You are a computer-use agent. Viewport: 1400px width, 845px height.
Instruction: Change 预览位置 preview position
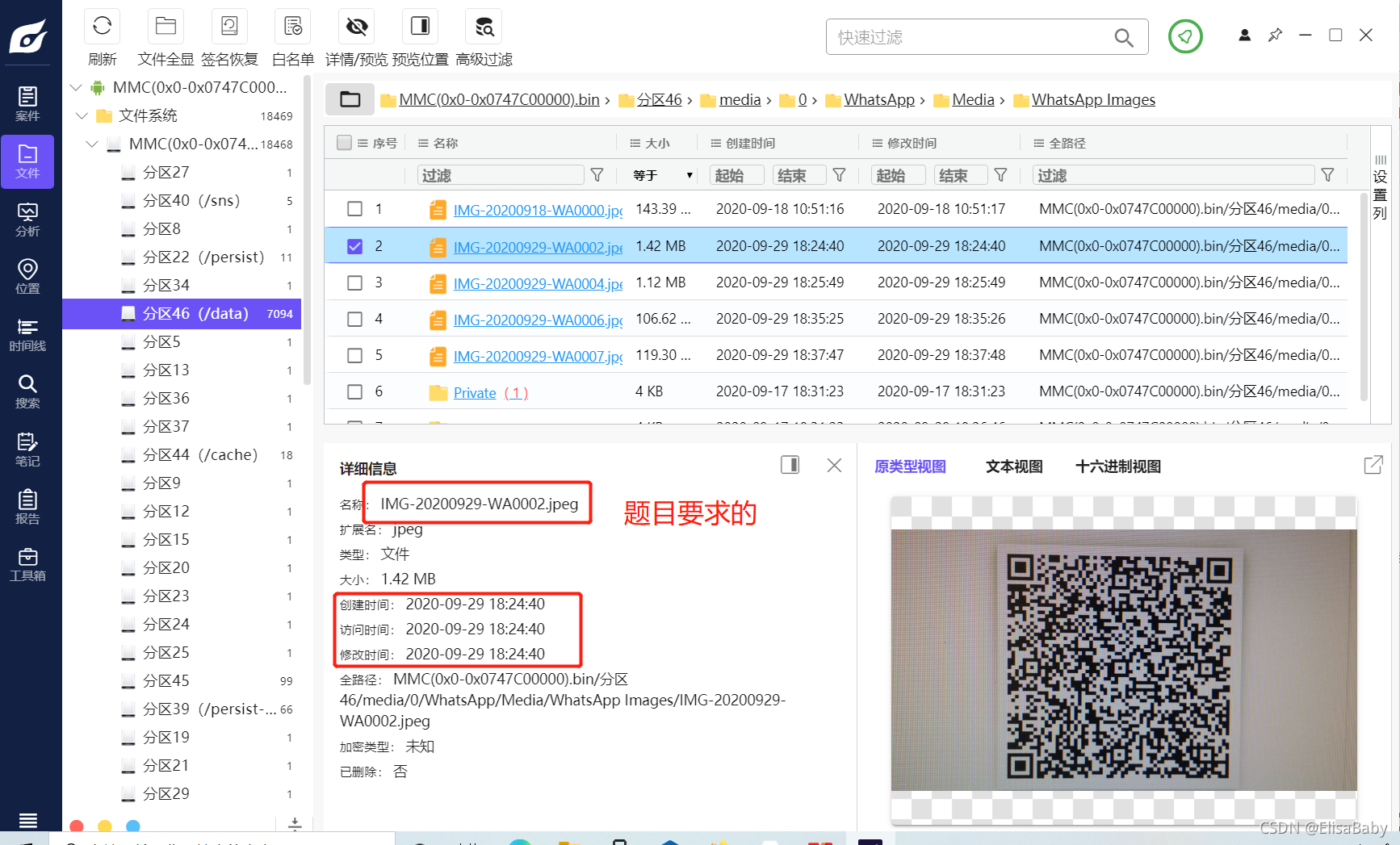click(420, 27)
